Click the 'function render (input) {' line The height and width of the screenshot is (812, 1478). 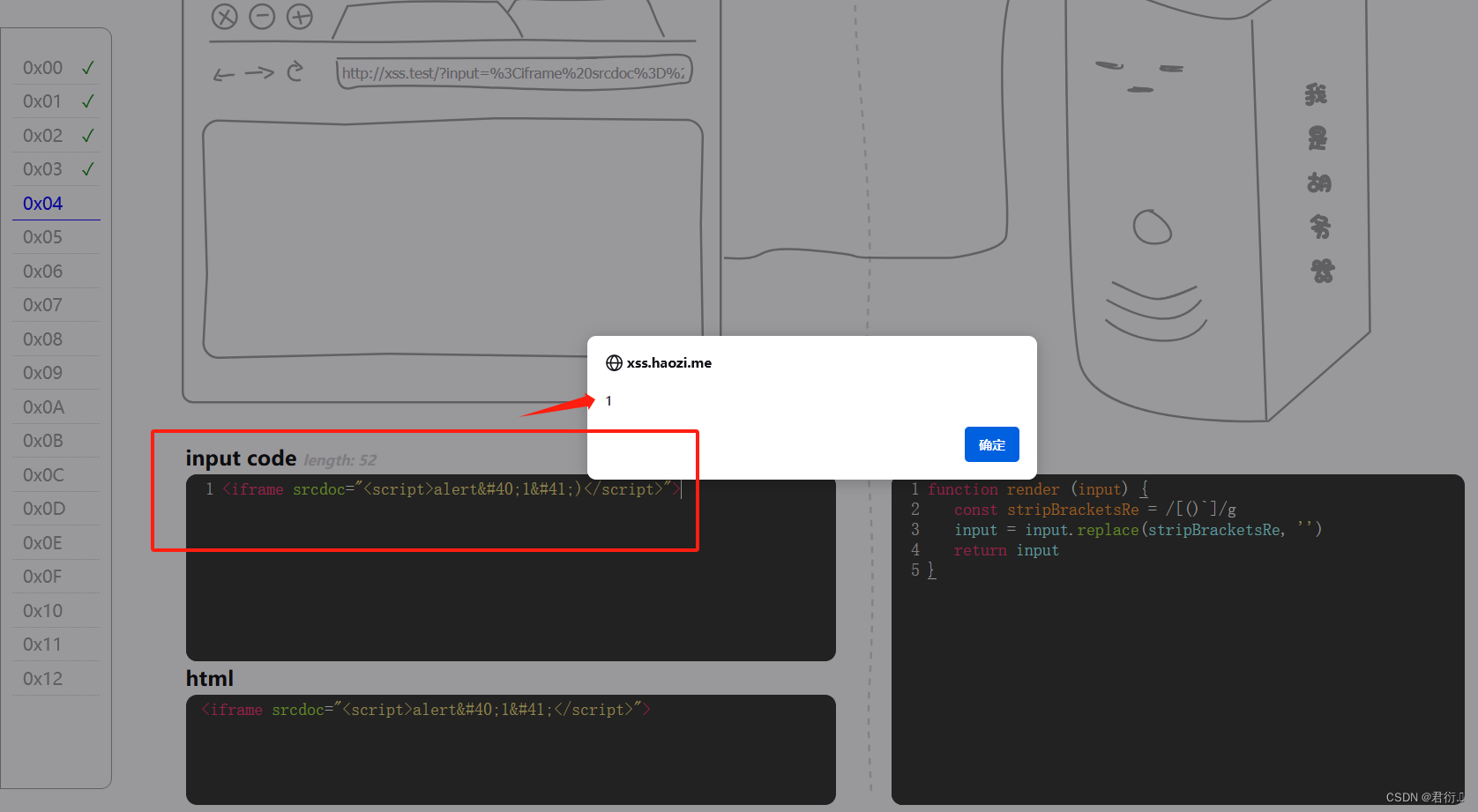pos(1037,489)
